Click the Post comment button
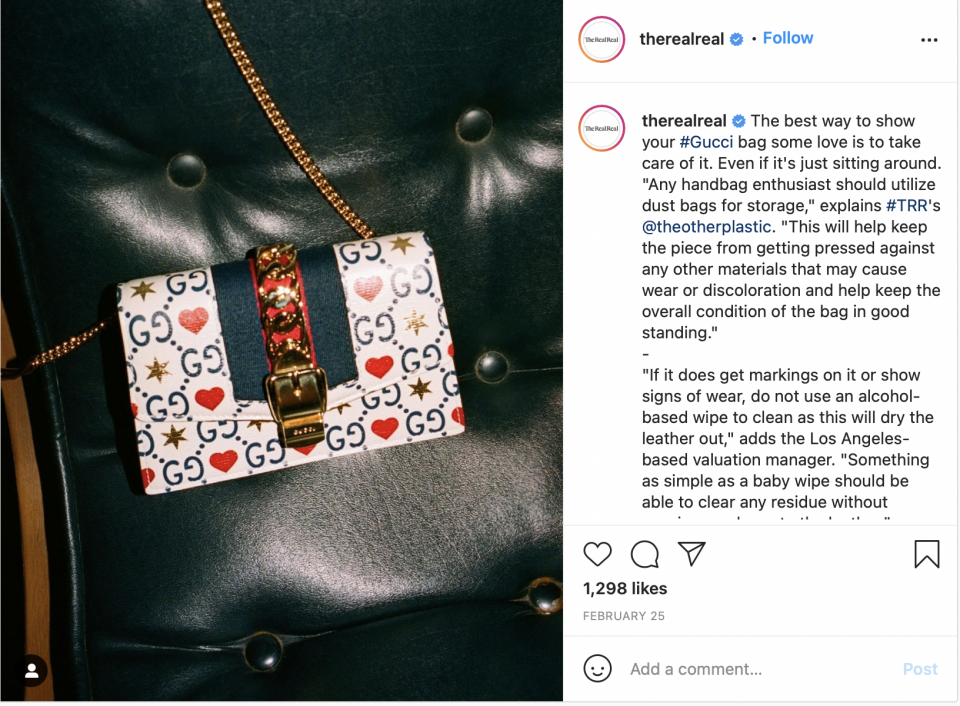 click(920, 669)
